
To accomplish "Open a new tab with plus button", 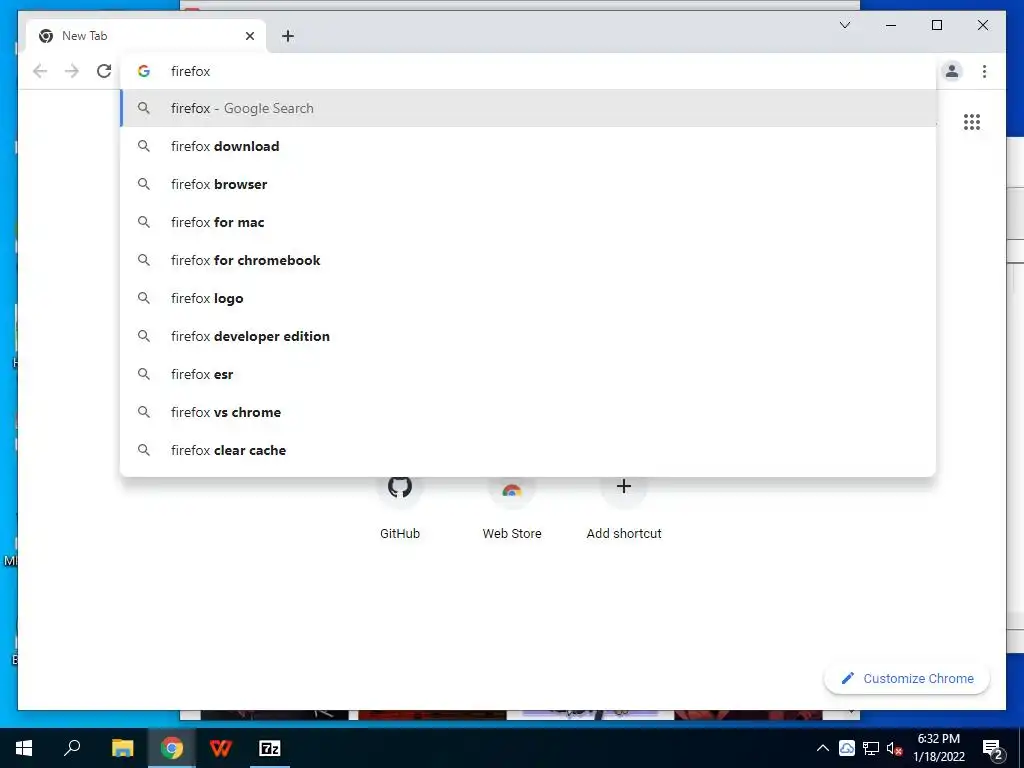I will [x=288, y=36].
